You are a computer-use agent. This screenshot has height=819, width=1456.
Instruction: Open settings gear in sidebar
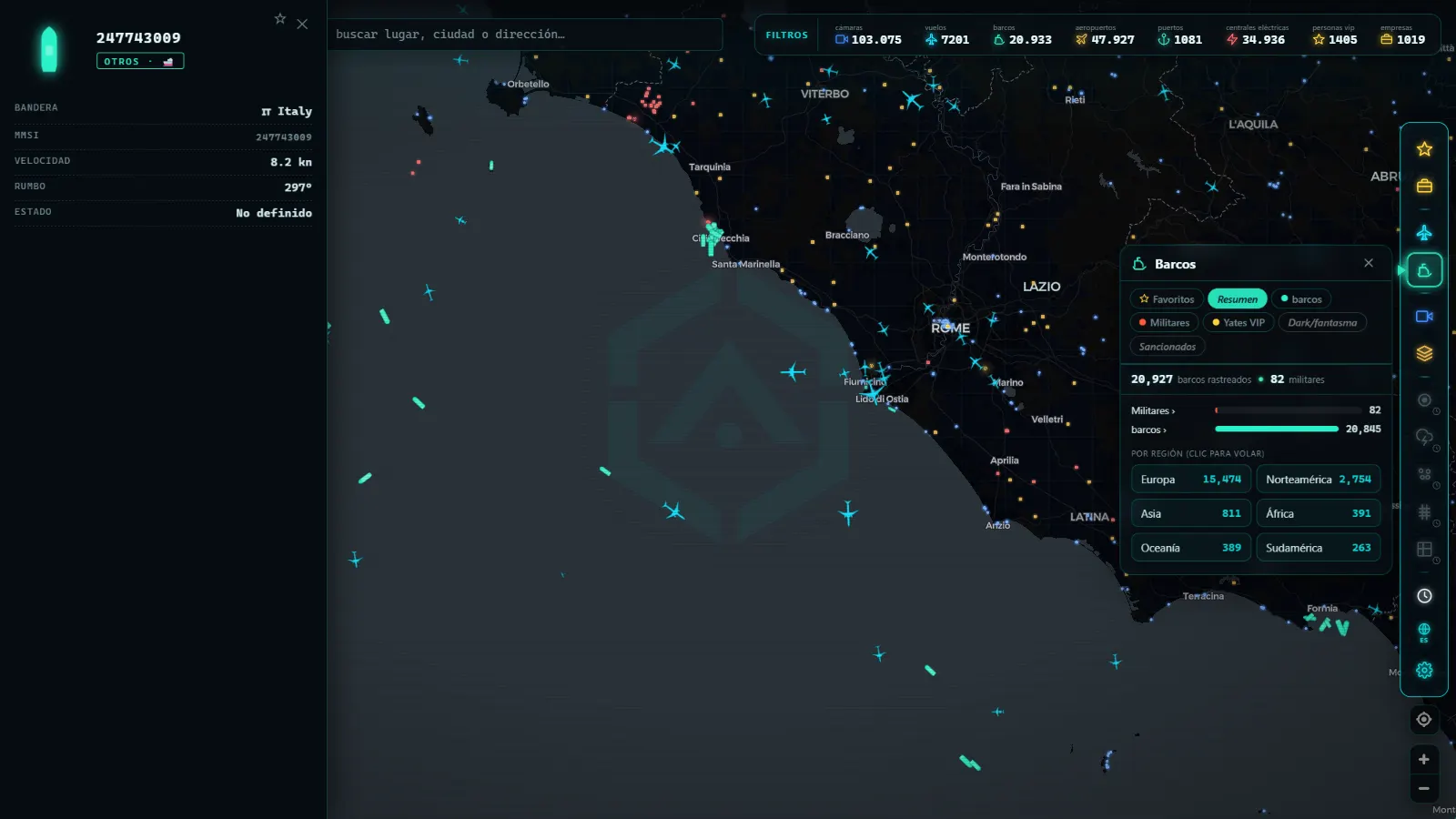1424,670
